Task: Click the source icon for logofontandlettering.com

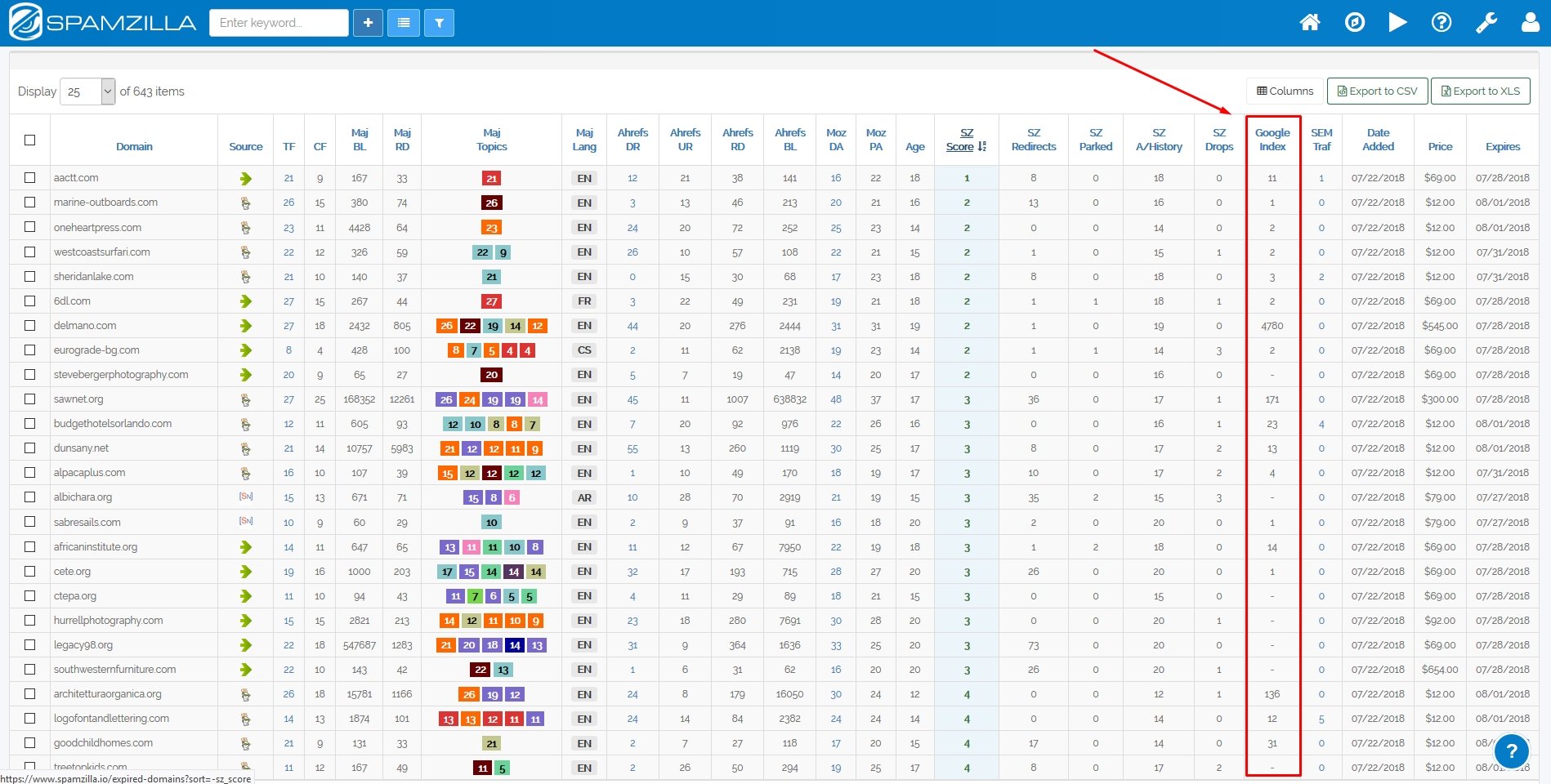Action: 246,719
